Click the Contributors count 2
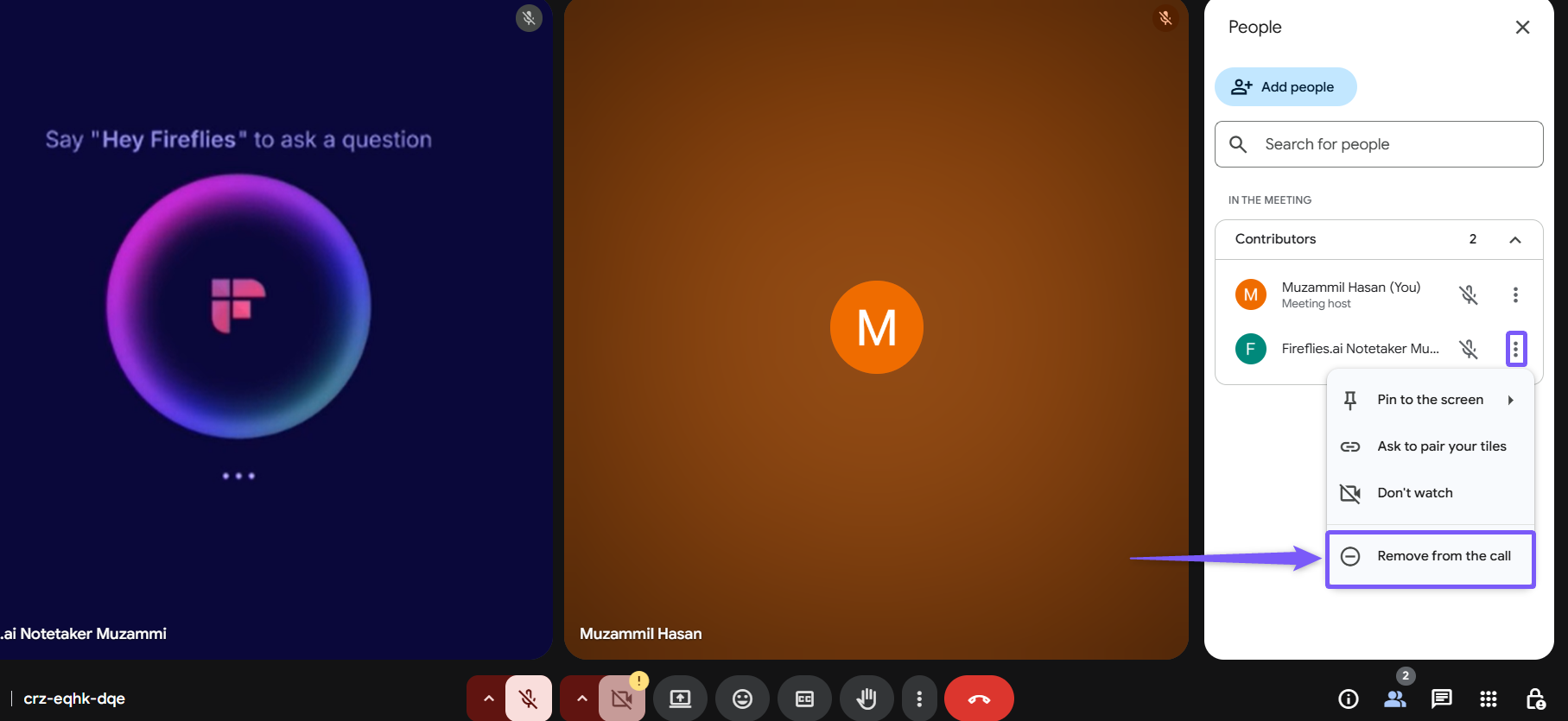 [x=1473, y=239]
